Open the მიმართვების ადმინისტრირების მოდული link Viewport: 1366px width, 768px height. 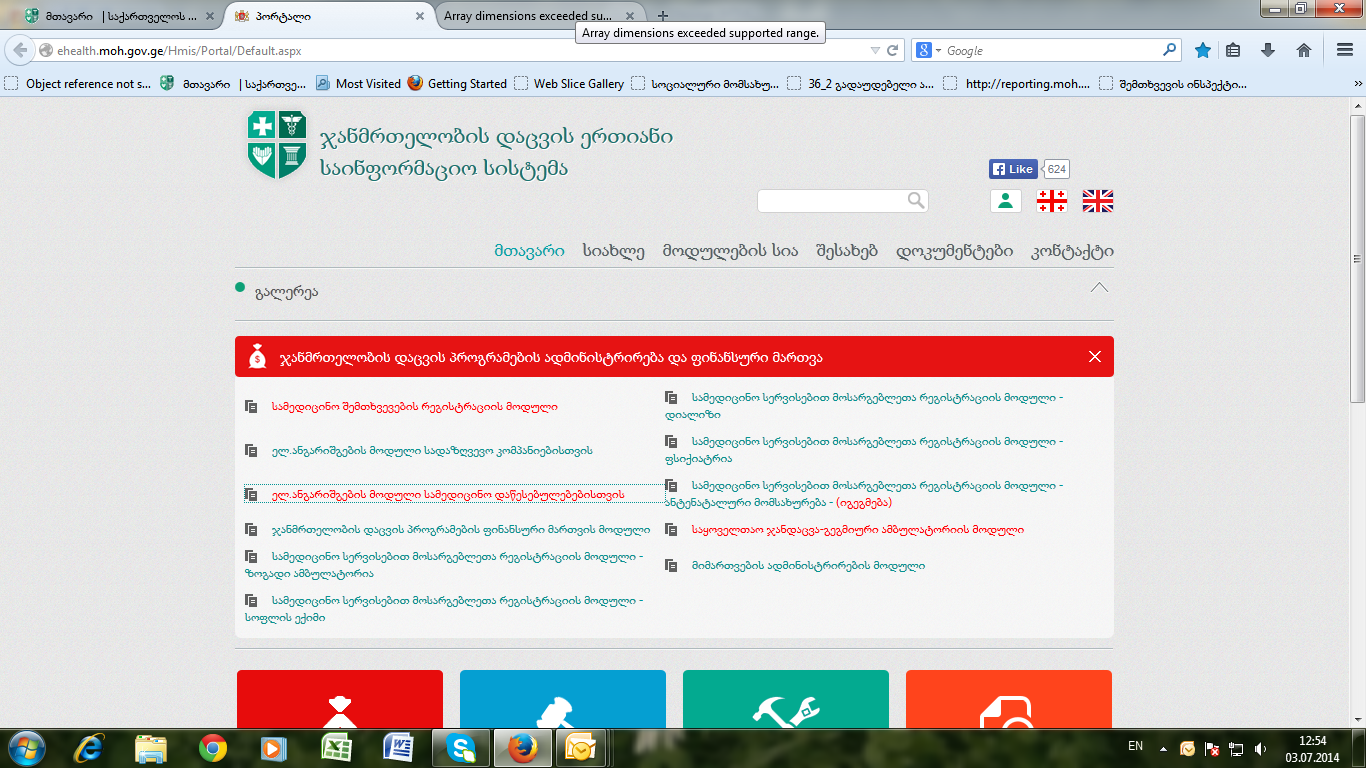(x=807, y=566)
